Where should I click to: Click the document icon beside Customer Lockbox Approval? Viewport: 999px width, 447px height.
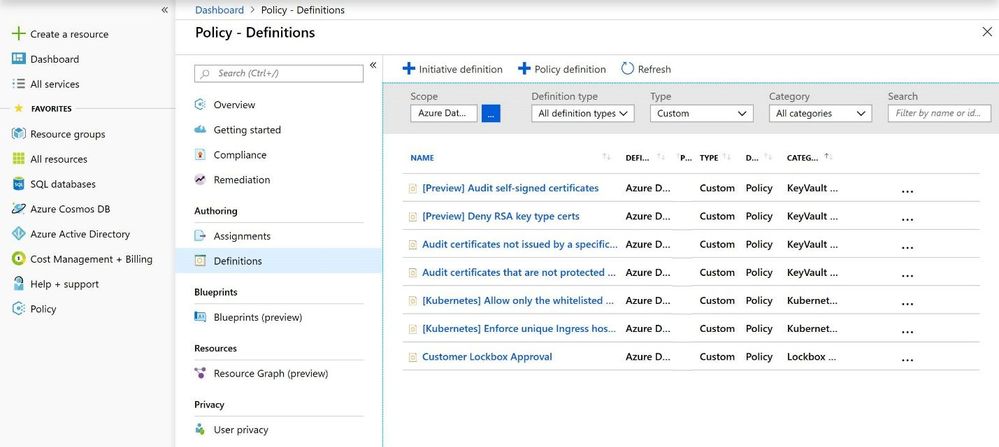[412, 357]
